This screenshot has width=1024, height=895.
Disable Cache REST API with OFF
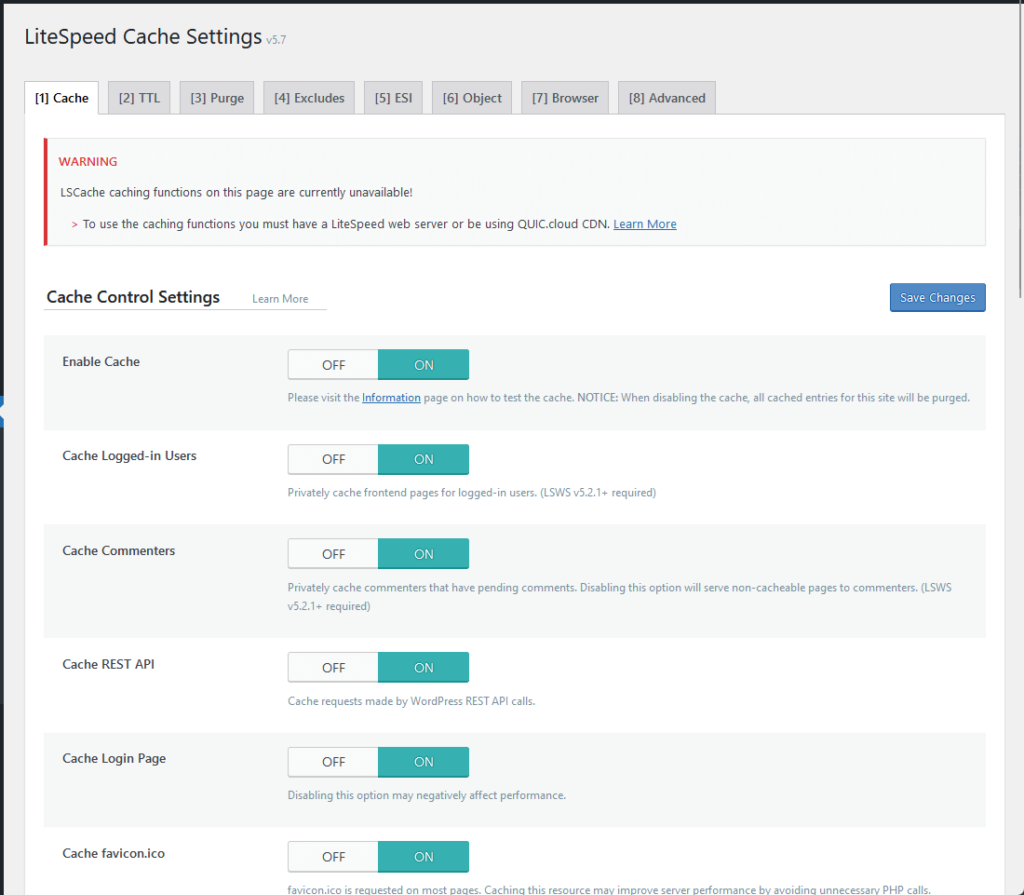[x=333, y=668]
